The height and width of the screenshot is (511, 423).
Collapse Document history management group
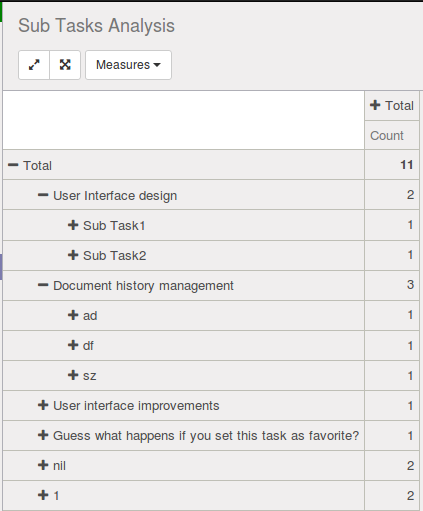pyautogui.click(x=43, y=285)
